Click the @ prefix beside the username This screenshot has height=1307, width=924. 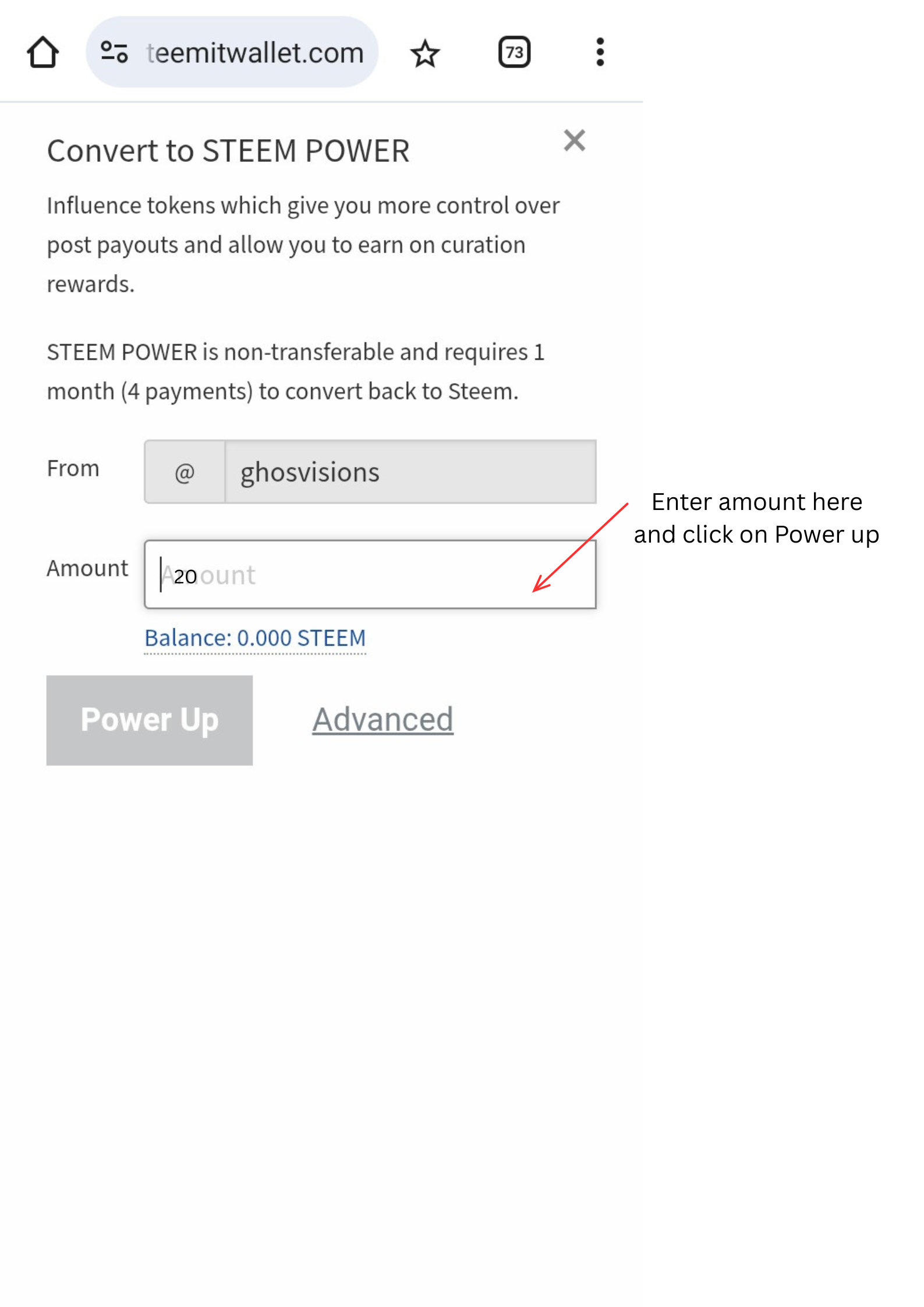(185, 472)
